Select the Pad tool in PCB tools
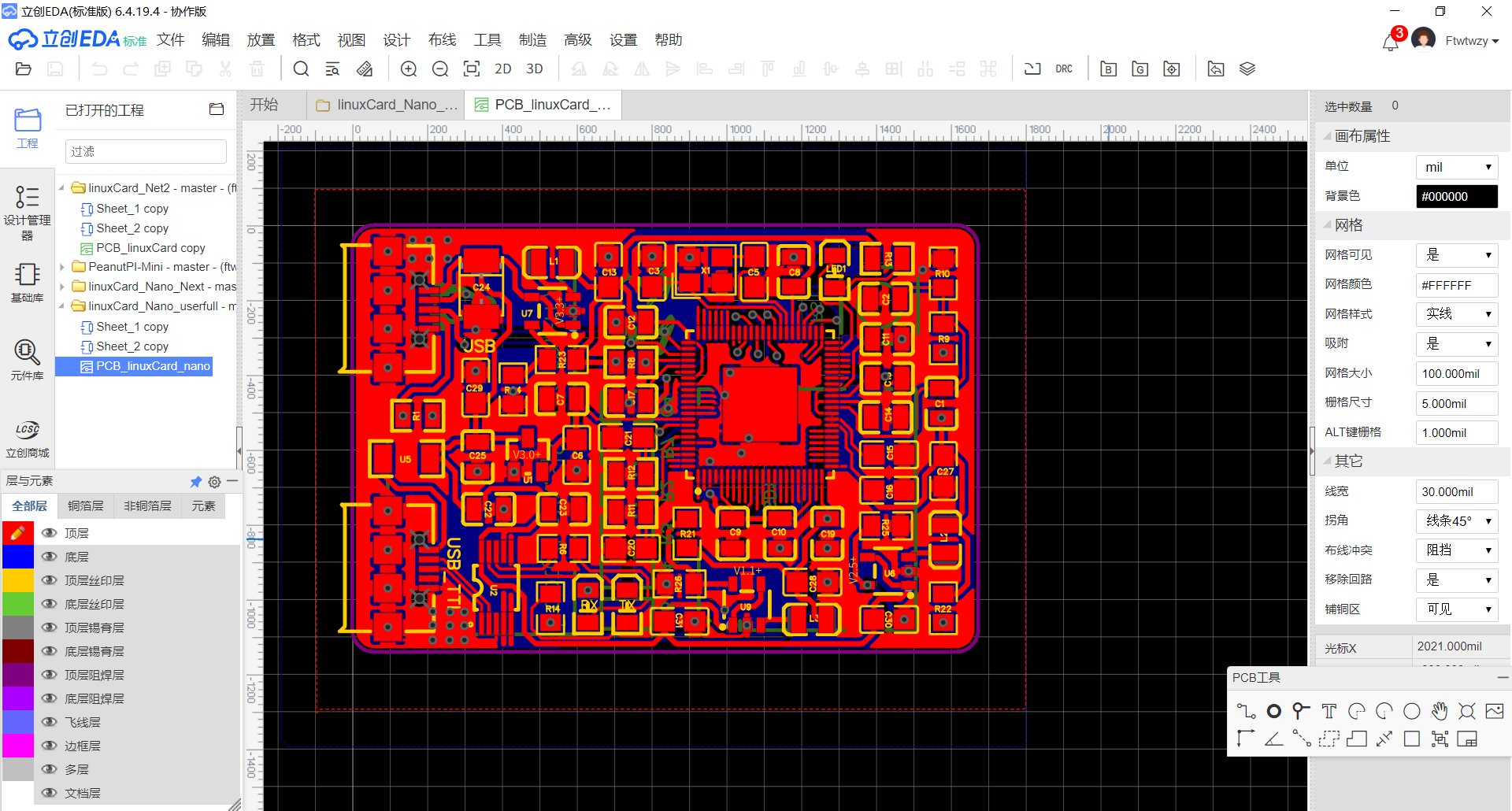 click(1273, 711)
